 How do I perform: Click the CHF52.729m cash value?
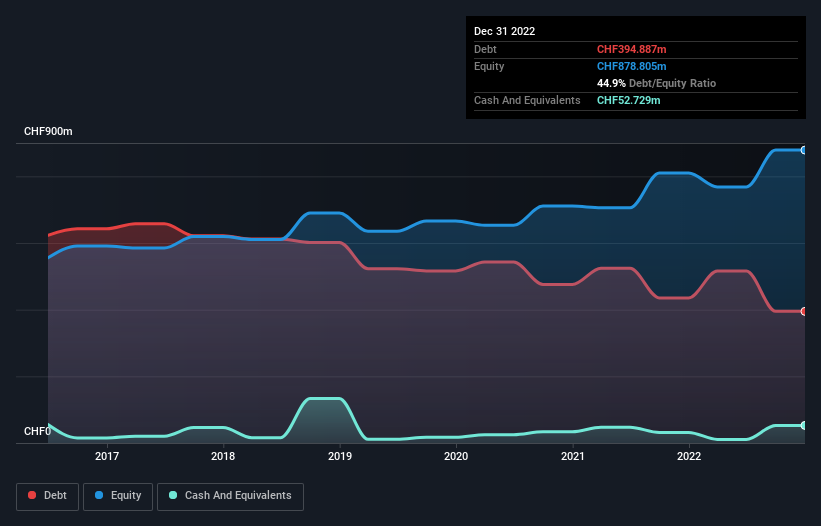(x=628, y=100)
